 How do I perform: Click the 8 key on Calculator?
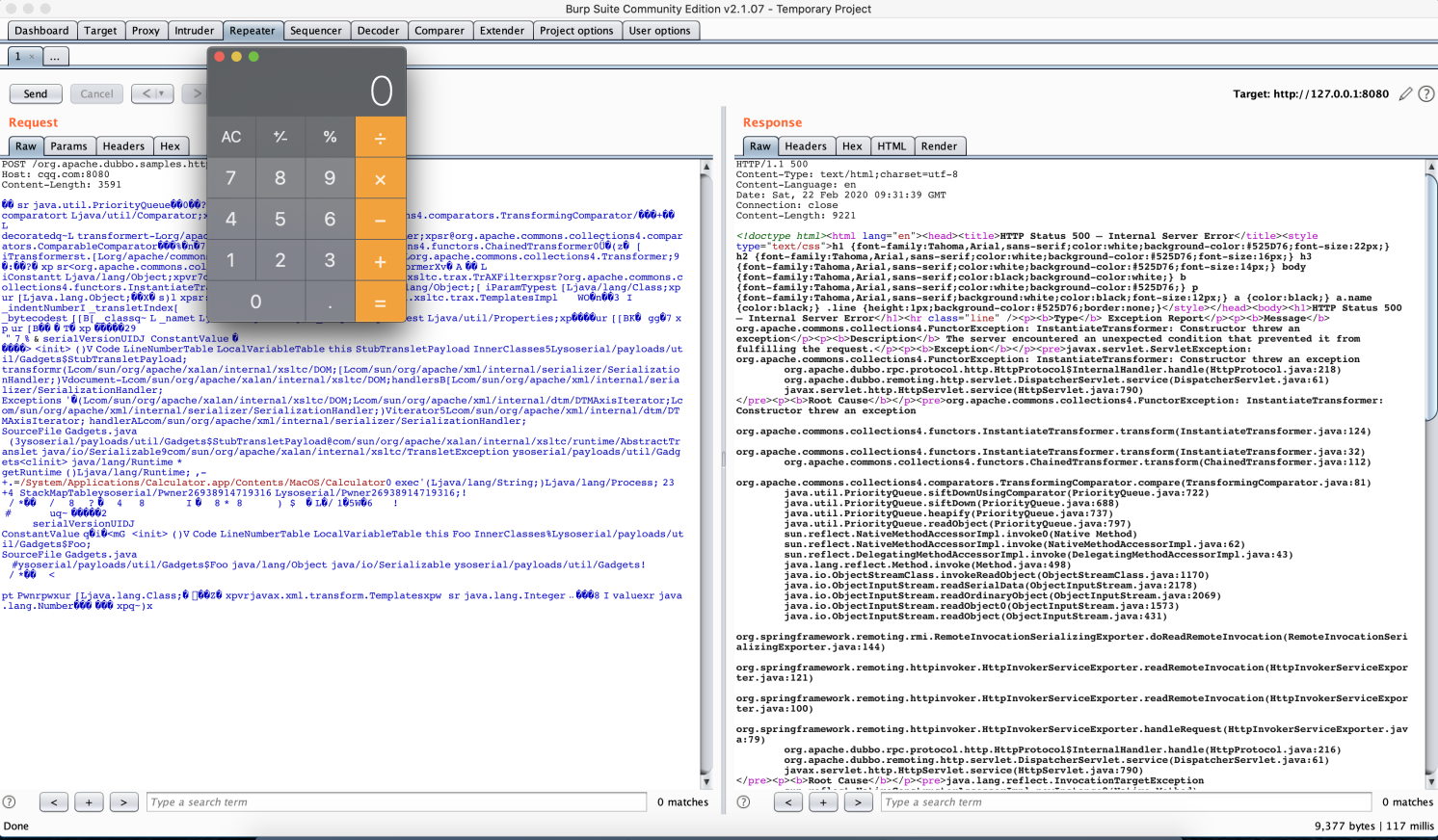280,178
